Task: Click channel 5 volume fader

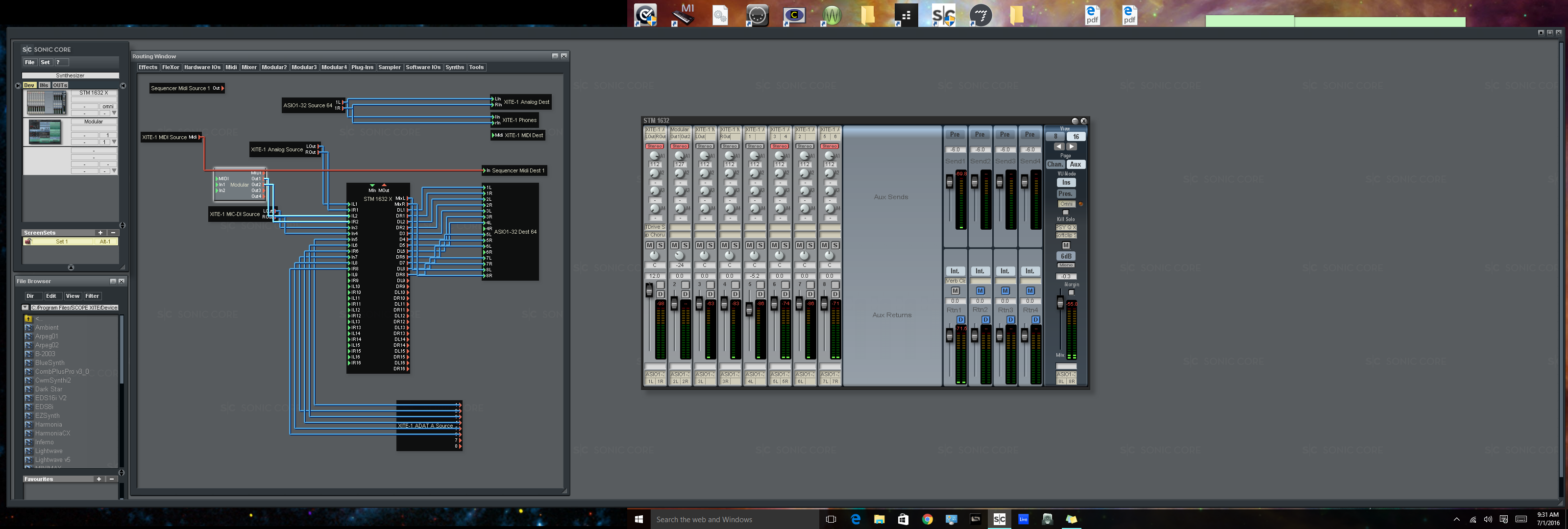Action: (x=749, y=309)
